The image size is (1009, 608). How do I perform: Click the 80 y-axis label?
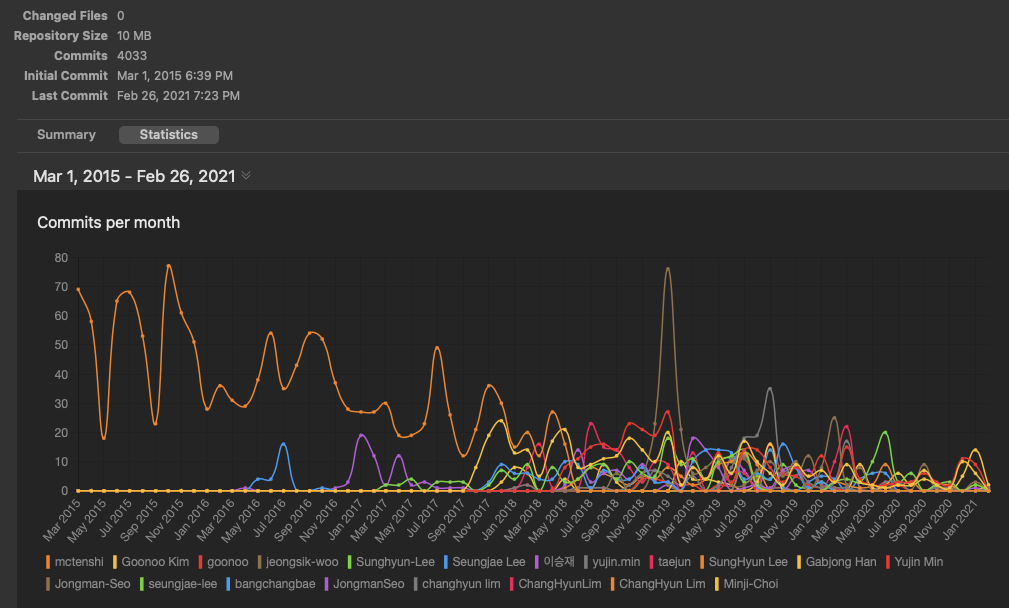click(61, 257)
